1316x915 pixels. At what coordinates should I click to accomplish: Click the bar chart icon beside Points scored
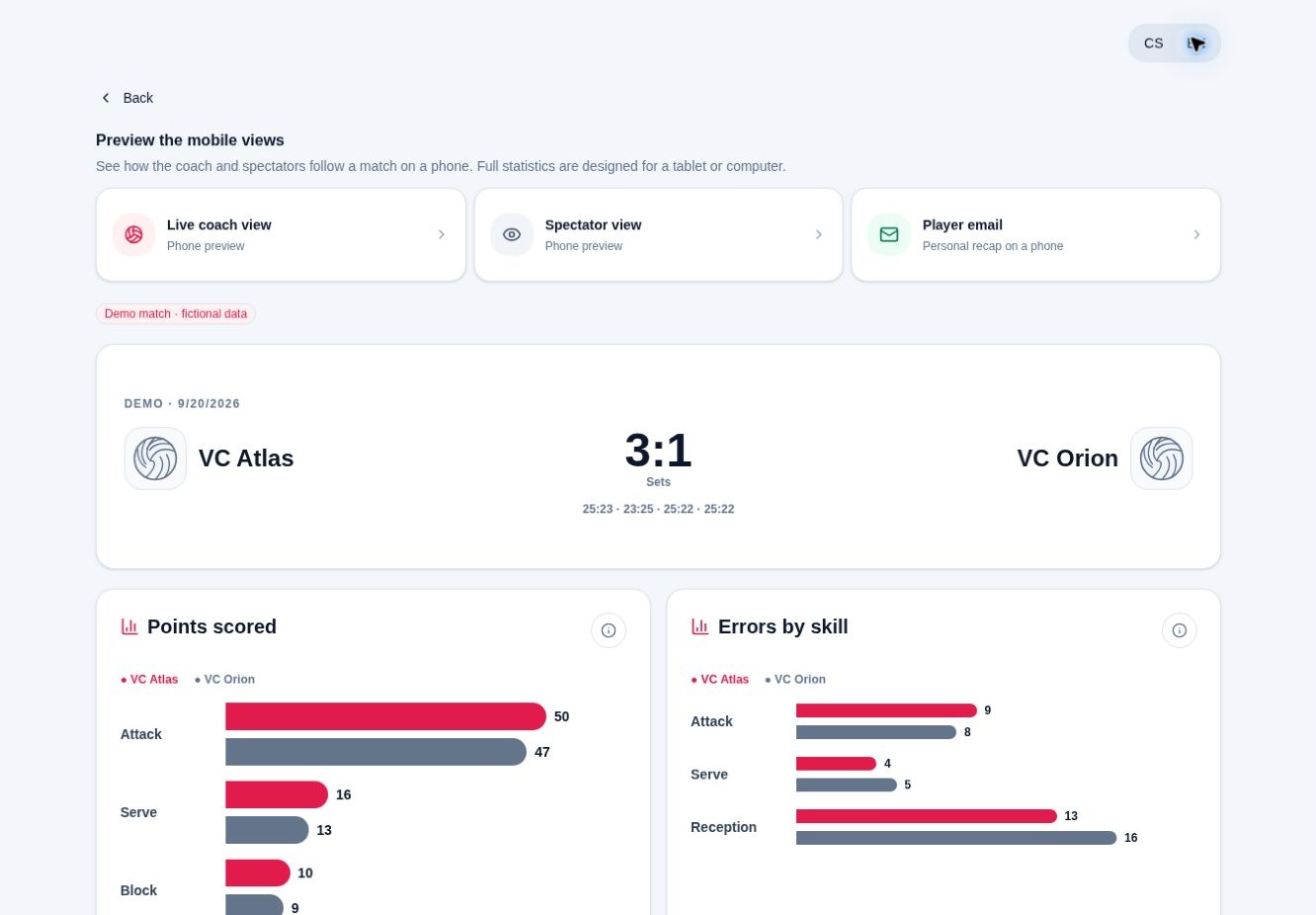pyautogui.click(x=129, y=626)
